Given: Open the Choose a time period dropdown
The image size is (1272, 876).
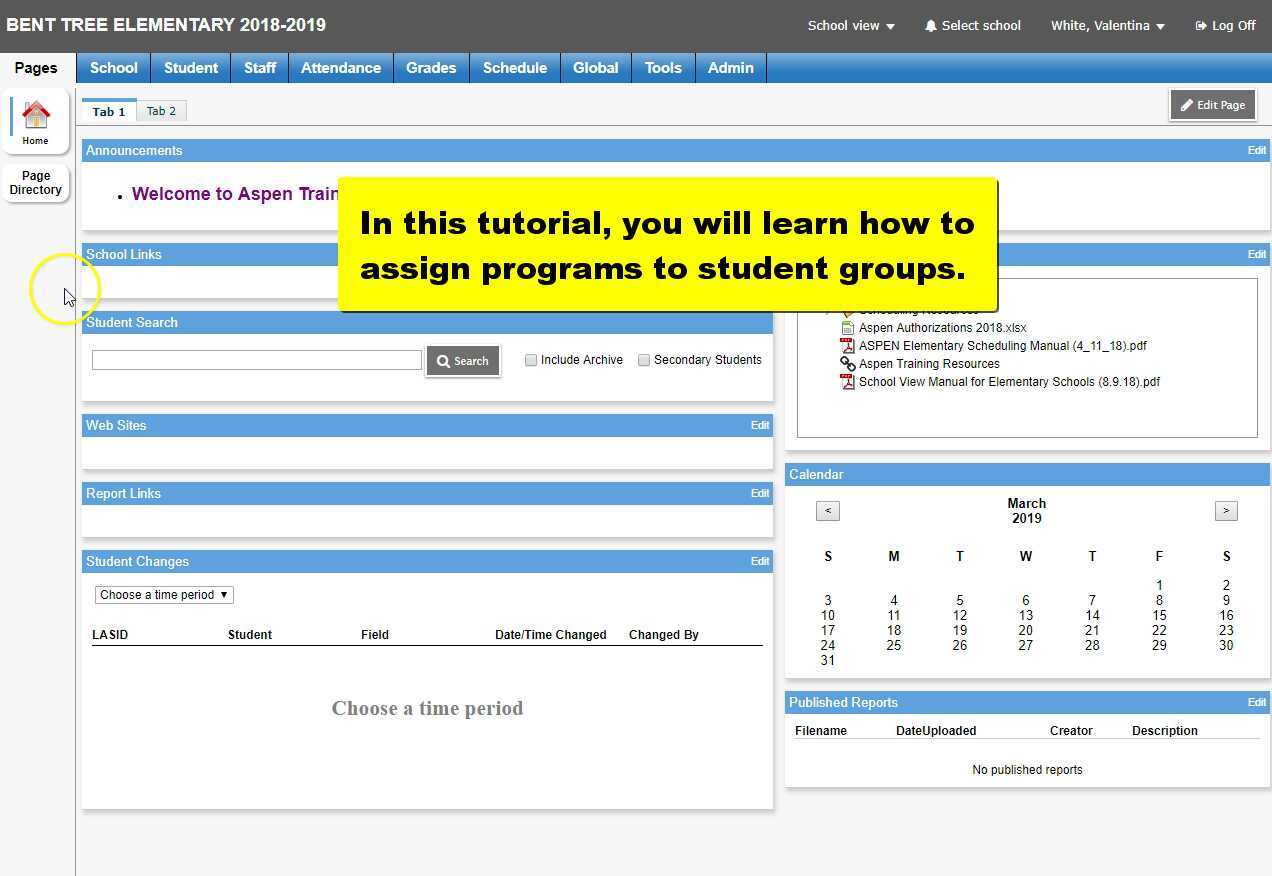Looking at the screenshot, I should point(163,594).
